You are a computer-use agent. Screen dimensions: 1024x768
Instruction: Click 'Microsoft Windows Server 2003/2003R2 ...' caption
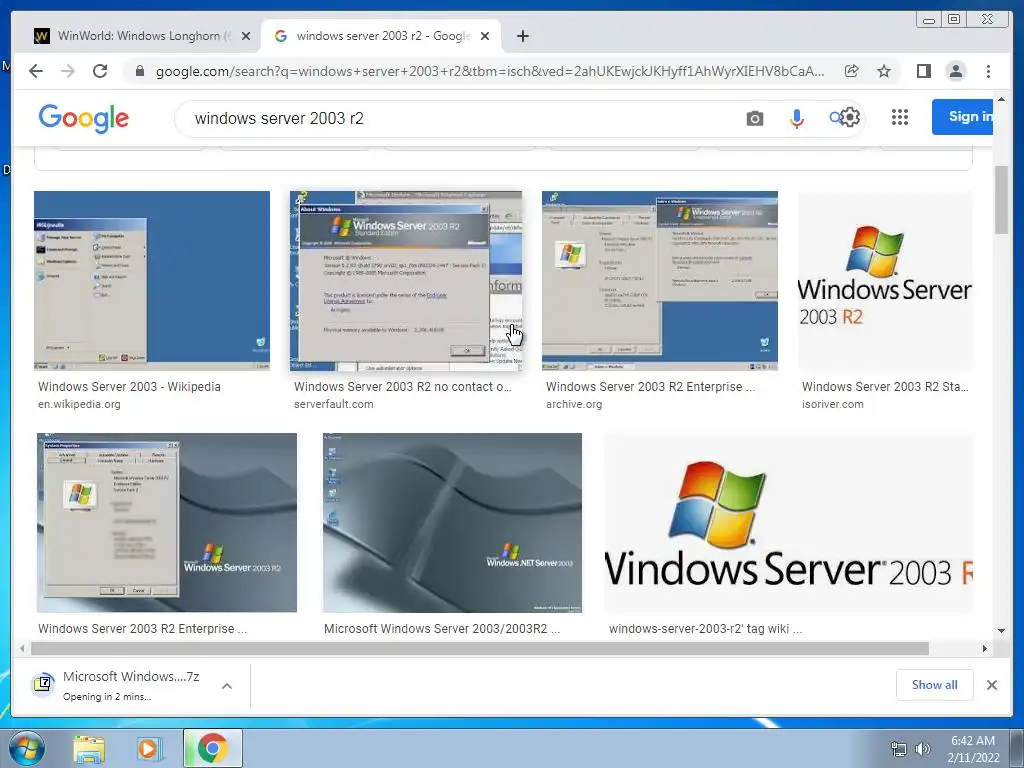(x=442, y=629)
